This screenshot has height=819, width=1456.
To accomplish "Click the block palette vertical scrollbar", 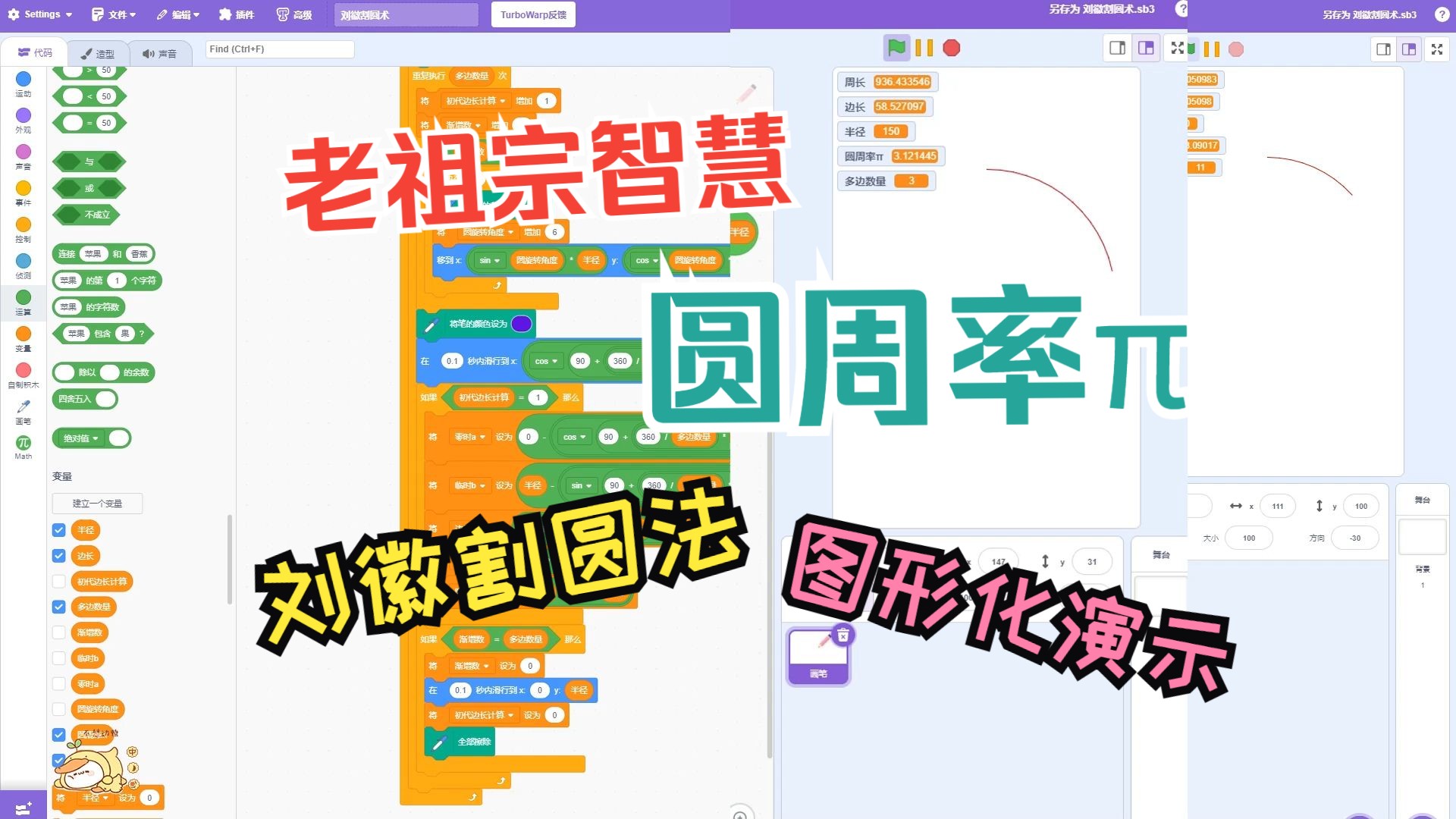I will click(x=230, y=560).
